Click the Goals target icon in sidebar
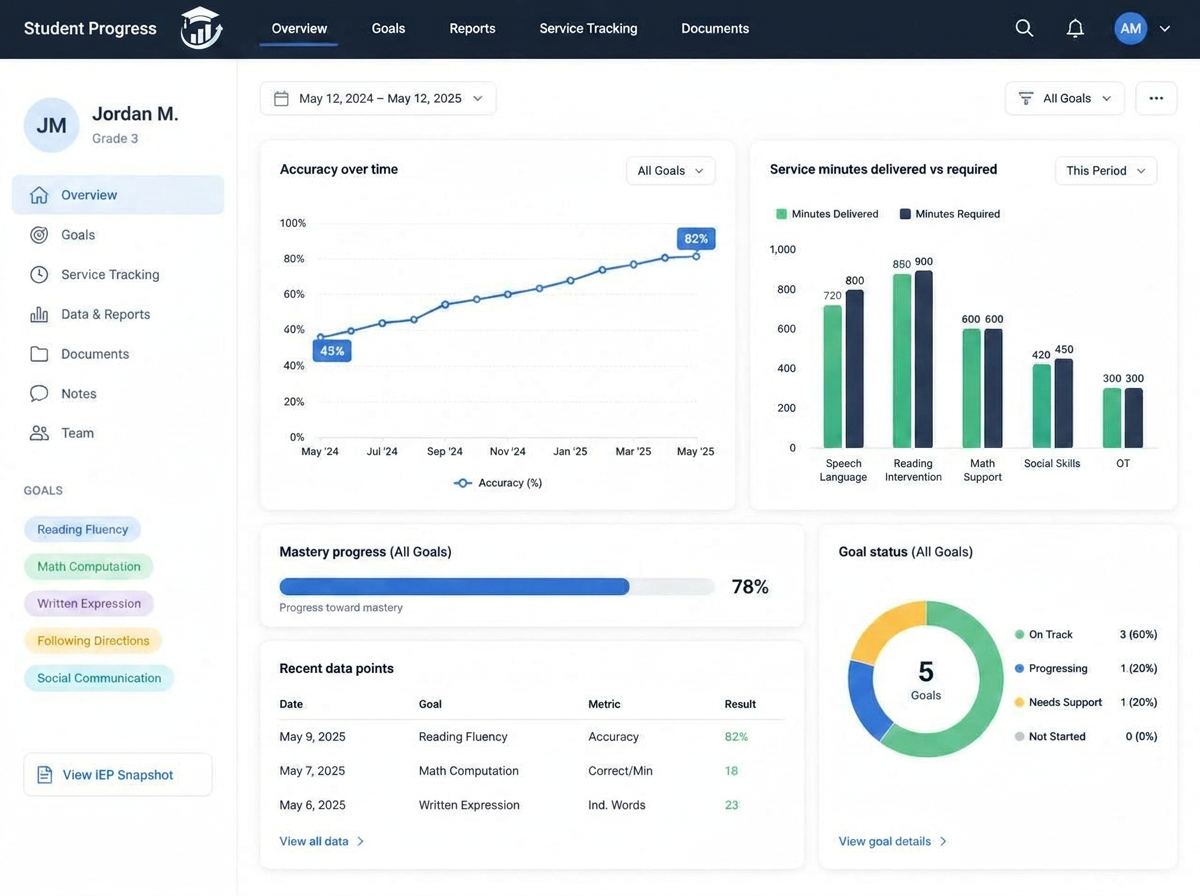 [x=39, y=235]
